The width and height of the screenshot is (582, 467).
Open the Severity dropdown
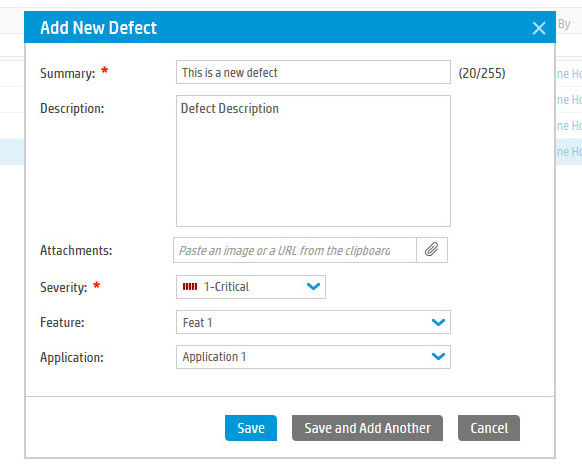pos(251,287)
